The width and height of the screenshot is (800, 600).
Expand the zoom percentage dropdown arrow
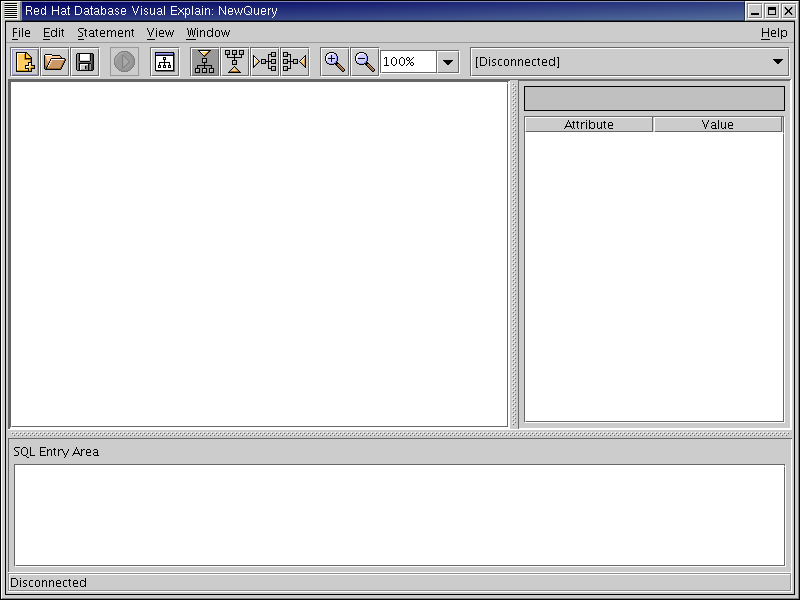448,62
